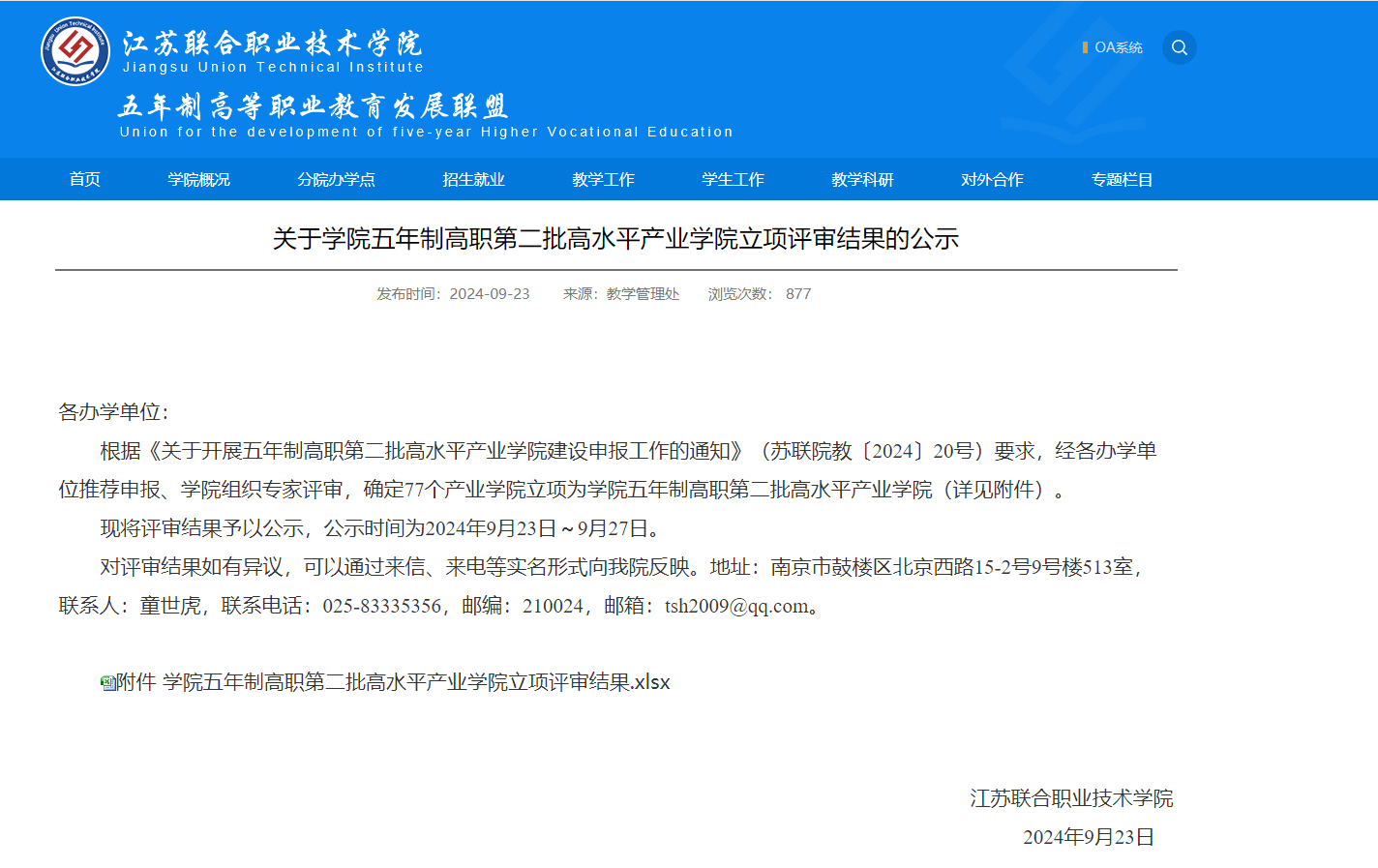Click the orange OA系统 marker icon
This screenshot has height=868, width=1378.
1085,47
